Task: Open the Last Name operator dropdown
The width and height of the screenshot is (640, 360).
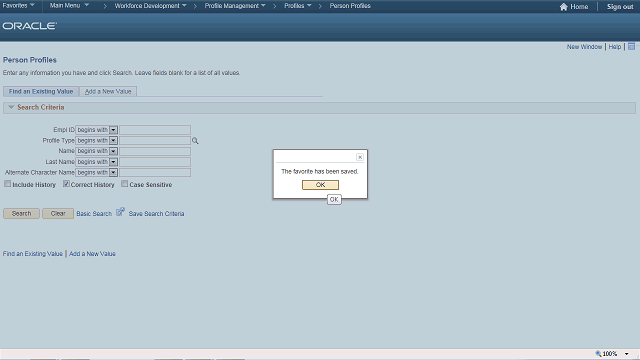Action: click(113, 162)
